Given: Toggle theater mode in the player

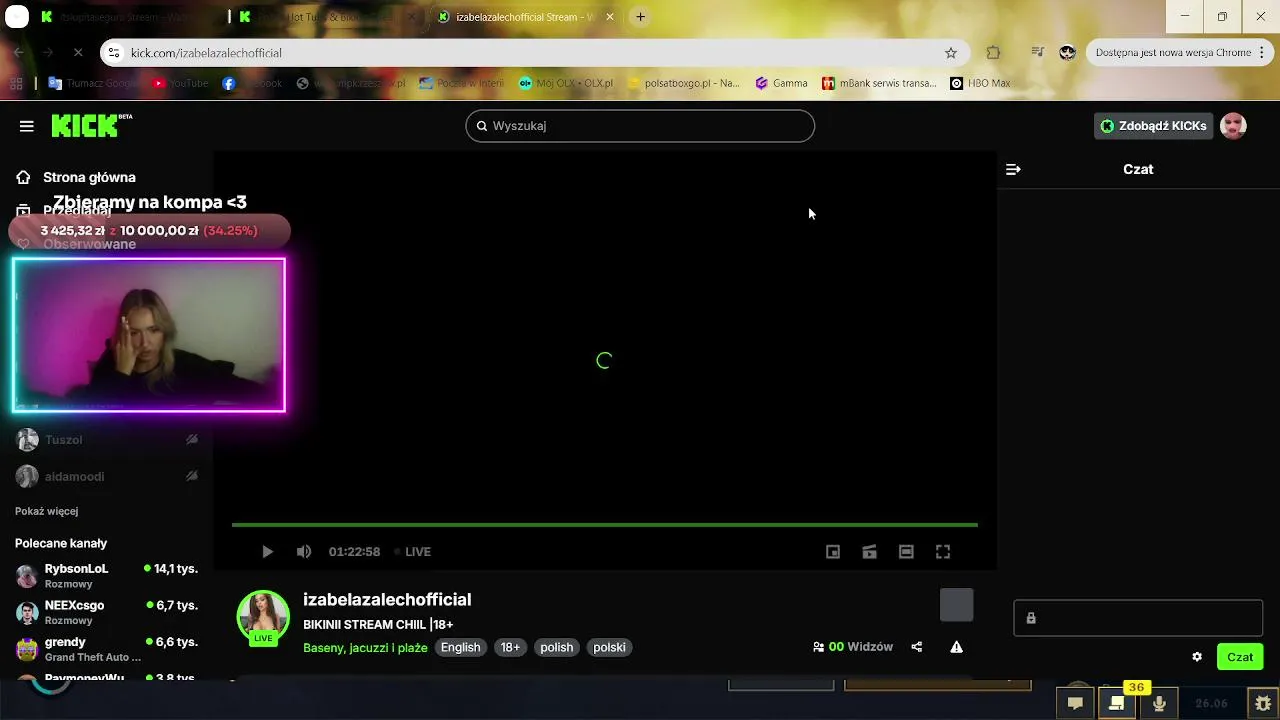Looking at the screenshot, I should pyautogui.click(x=906, y=552).
